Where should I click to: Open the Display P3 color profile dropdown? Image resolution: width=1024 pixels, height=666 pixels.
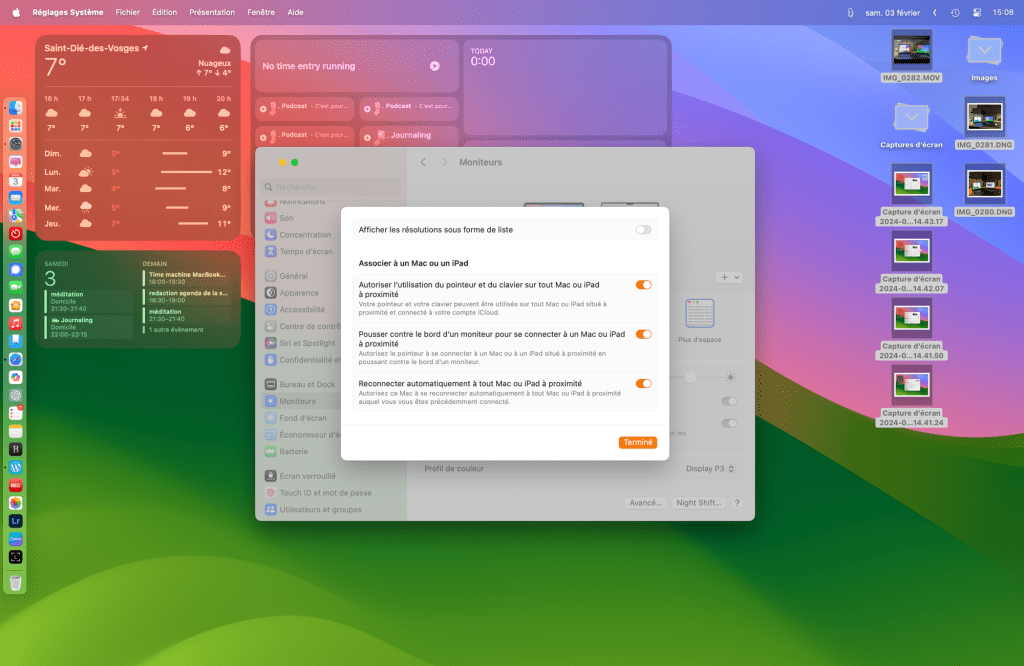click(711, 468)
